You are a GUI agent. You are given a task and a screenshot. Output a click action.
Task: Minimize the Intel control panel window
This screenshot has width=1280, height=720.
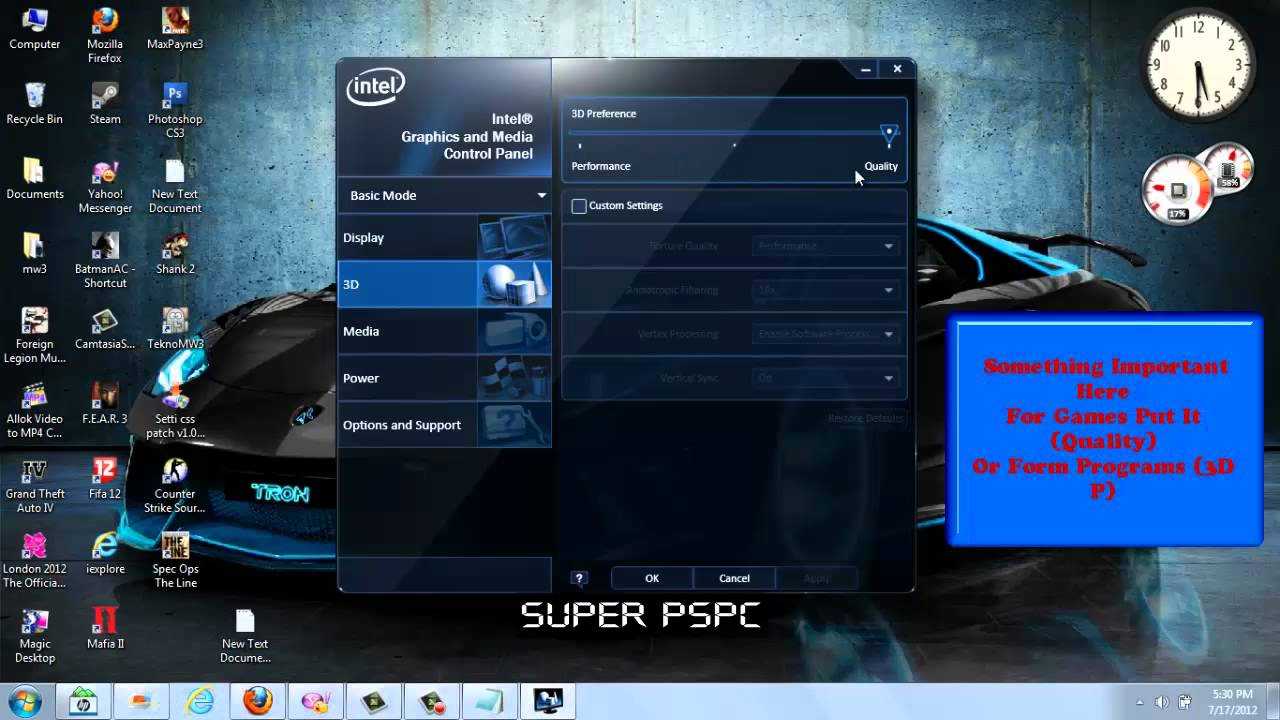(866, 69)
